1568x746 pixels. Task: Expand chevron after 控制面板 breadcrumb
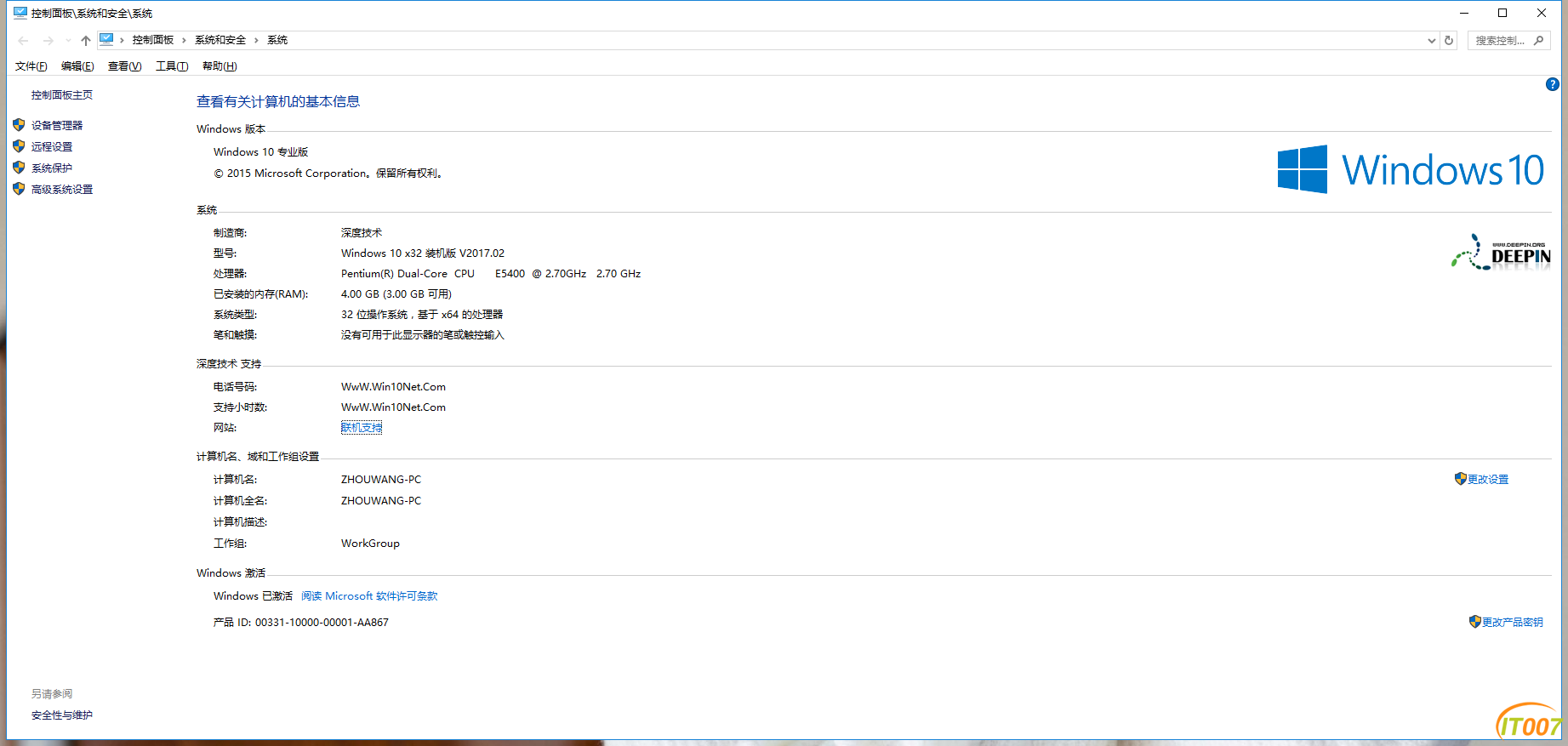(x=184, y=40)
